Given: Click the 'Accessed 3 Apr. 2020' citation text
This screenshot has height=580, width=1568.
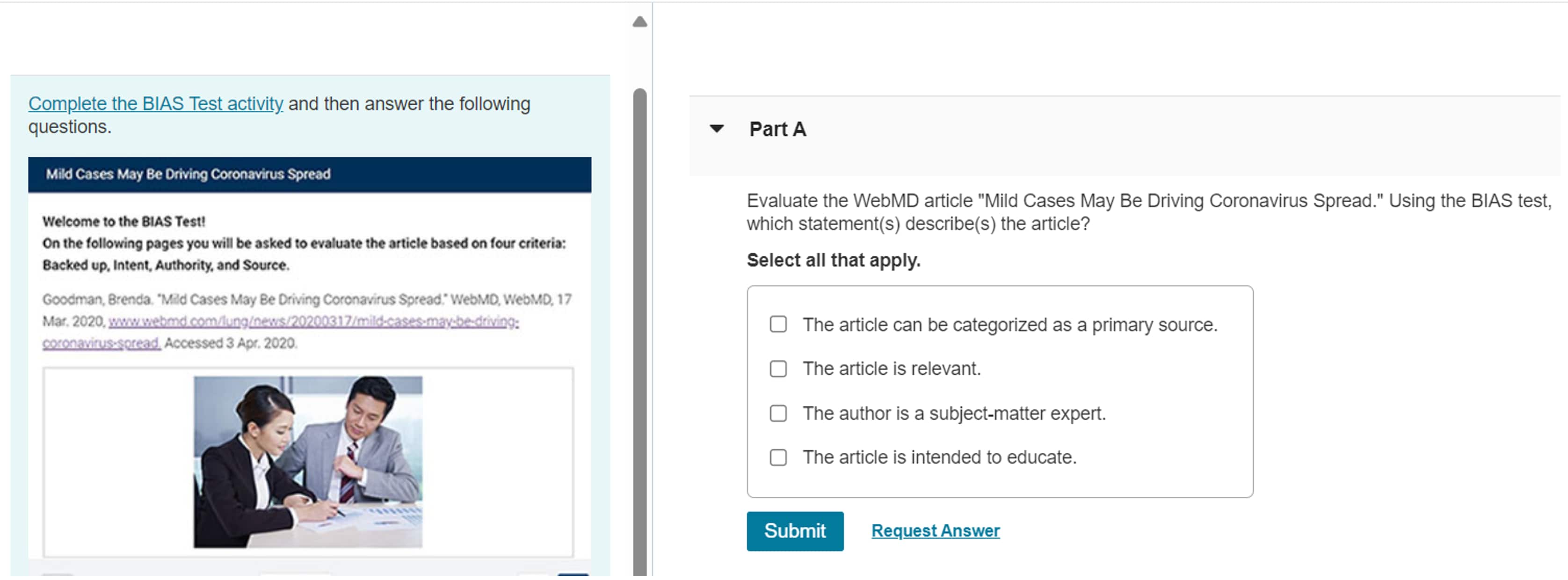Looking at the screenshot, I should tap(231, 343).
